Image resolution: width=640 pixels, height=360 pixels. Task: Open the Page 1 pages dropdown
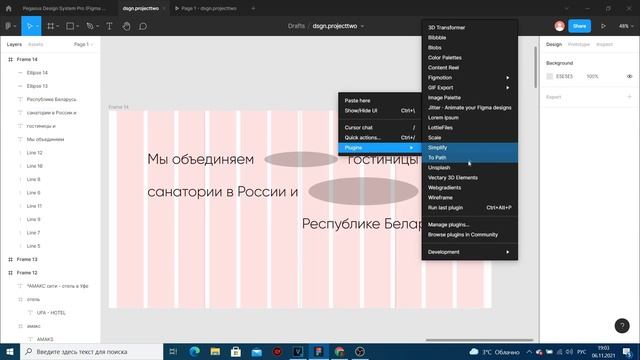tap(83, 44)
